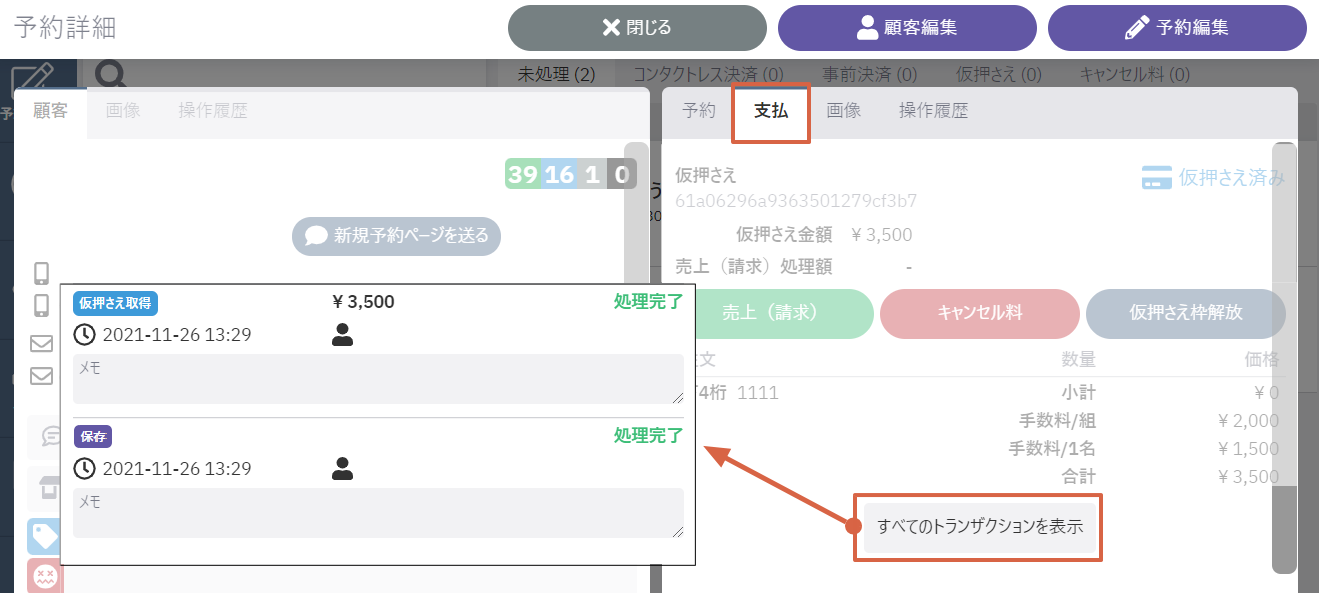Click the blue price tag icon
This screenshot has height=594, width=1319.
(x=44, y=537)
